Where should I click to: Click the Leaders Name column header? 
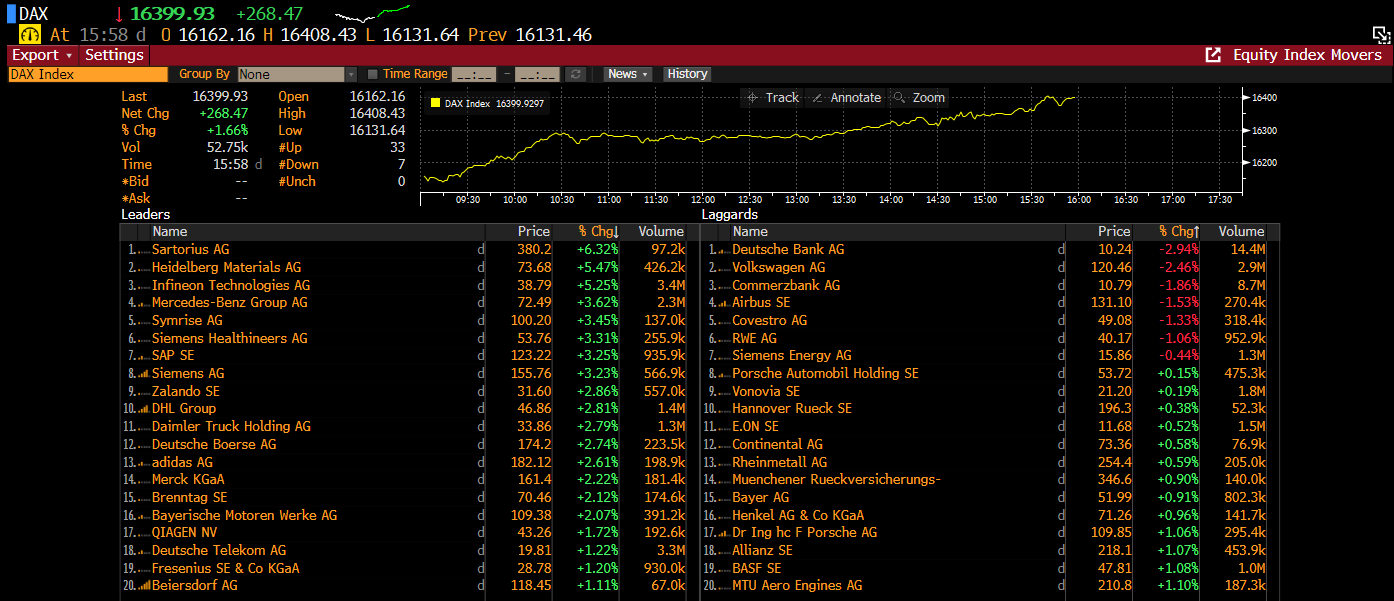click(x=170, y=231)
